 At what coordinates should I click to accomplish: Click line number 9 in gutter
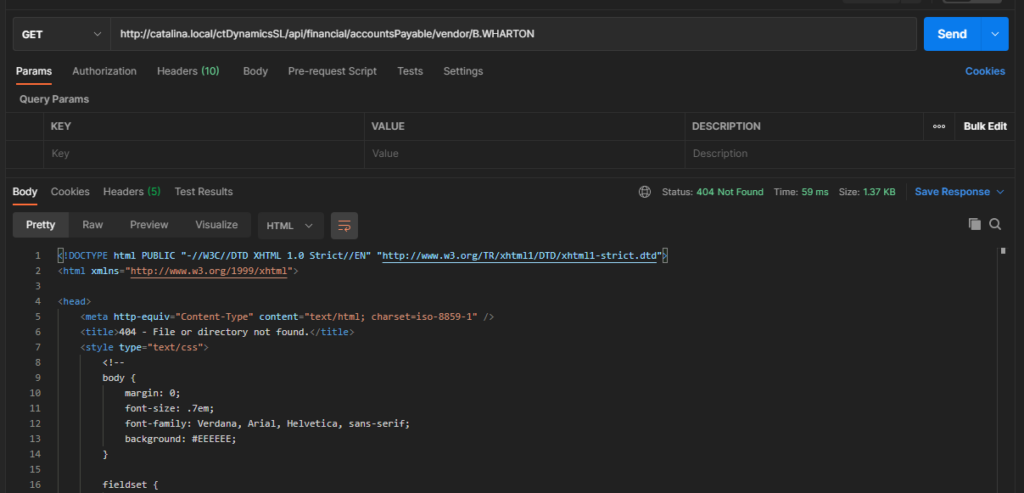coord(38,378)
